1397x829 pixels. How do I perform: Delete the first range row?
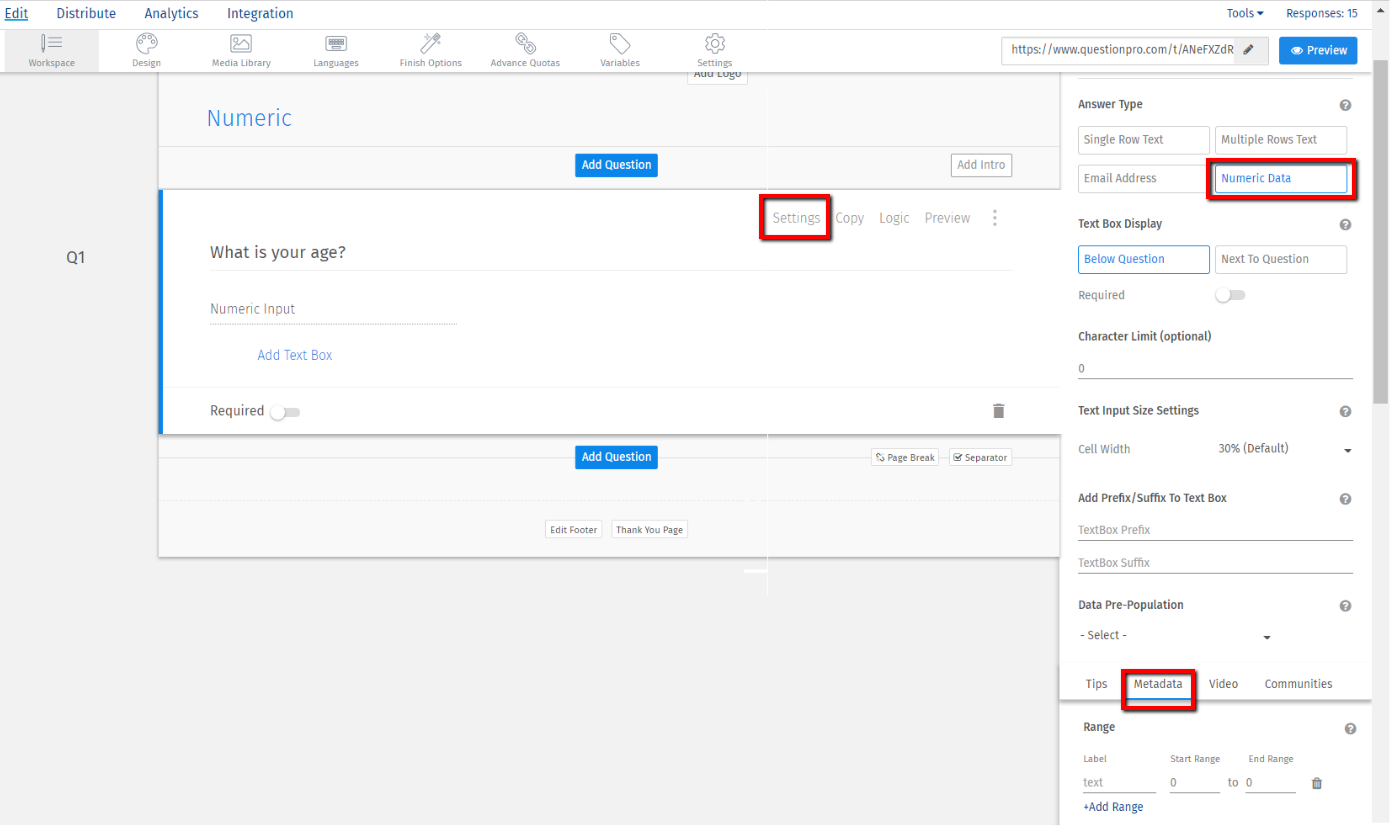click(1316, 783)
